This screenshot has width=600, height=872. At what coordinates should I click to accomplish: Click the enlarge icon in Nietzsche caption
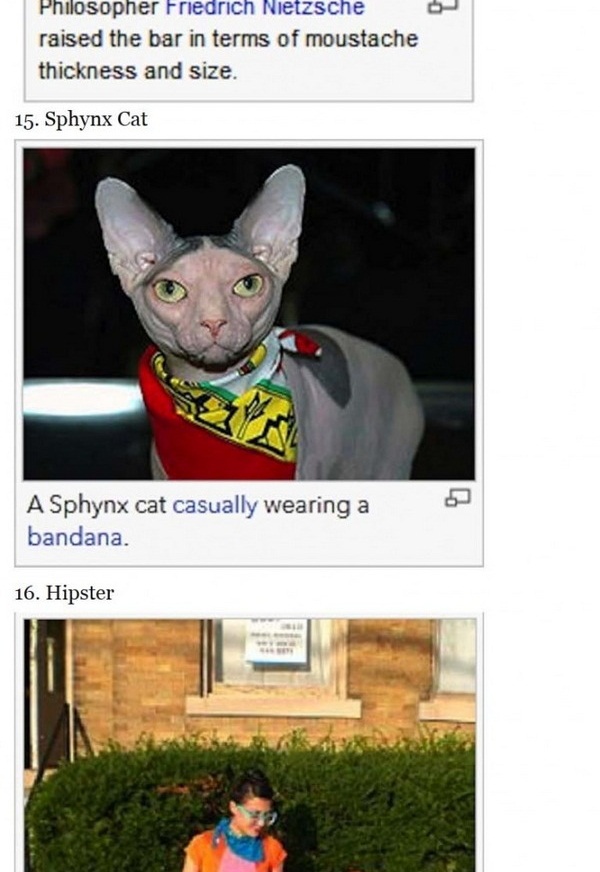[443, 6]
